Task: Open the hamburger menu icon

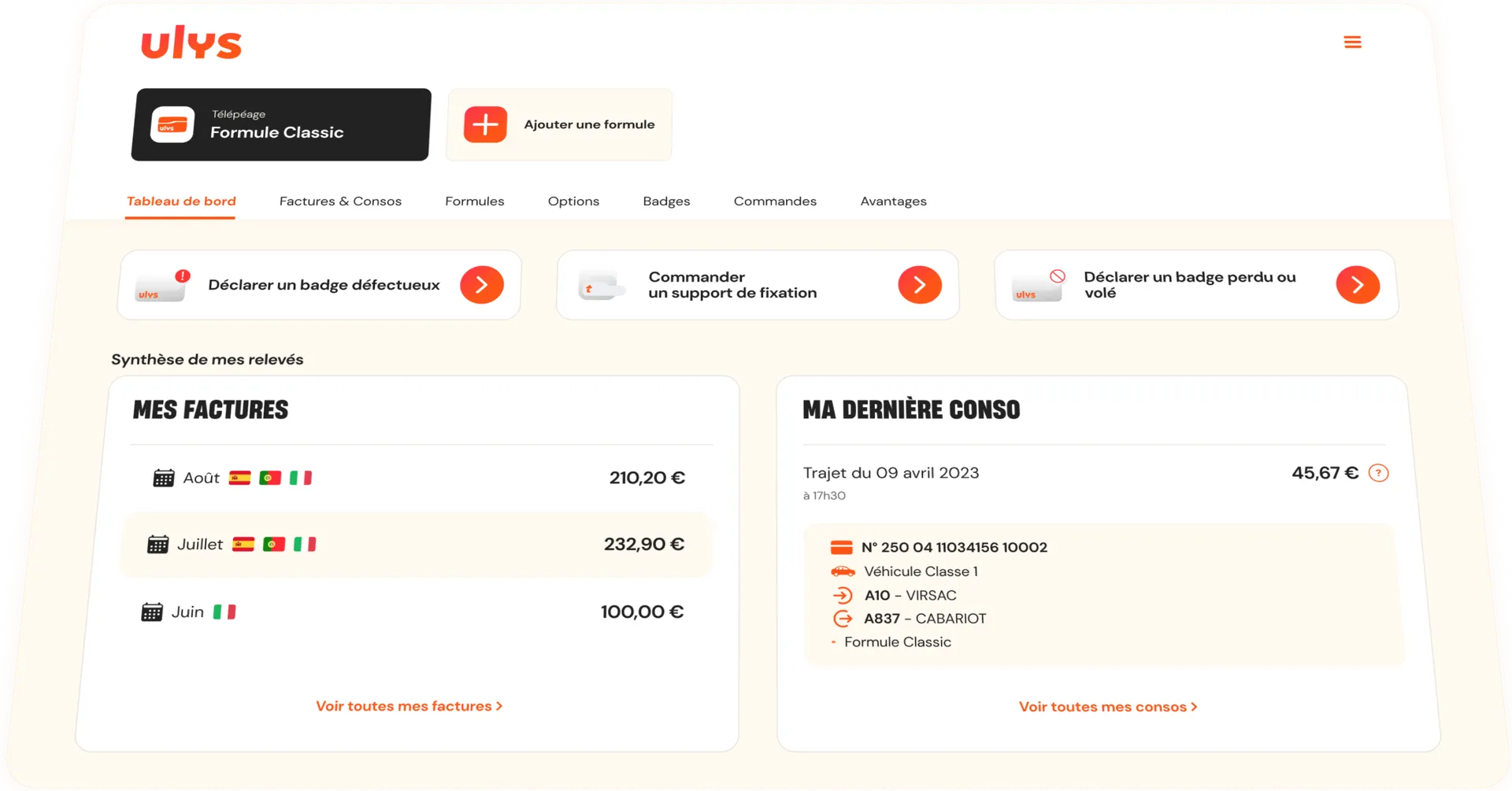Action: (1352, 43)
